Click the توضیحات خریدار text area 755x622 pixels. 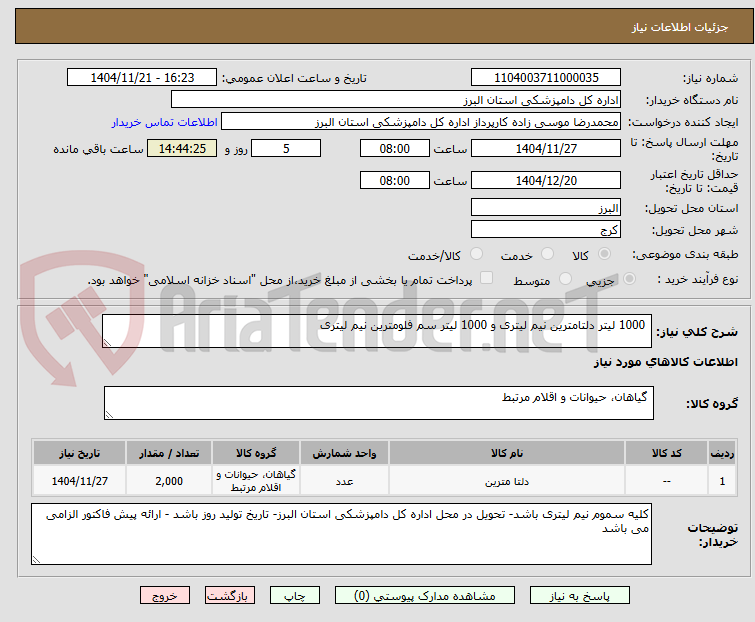pyautogui.click(x=341, y=534)
